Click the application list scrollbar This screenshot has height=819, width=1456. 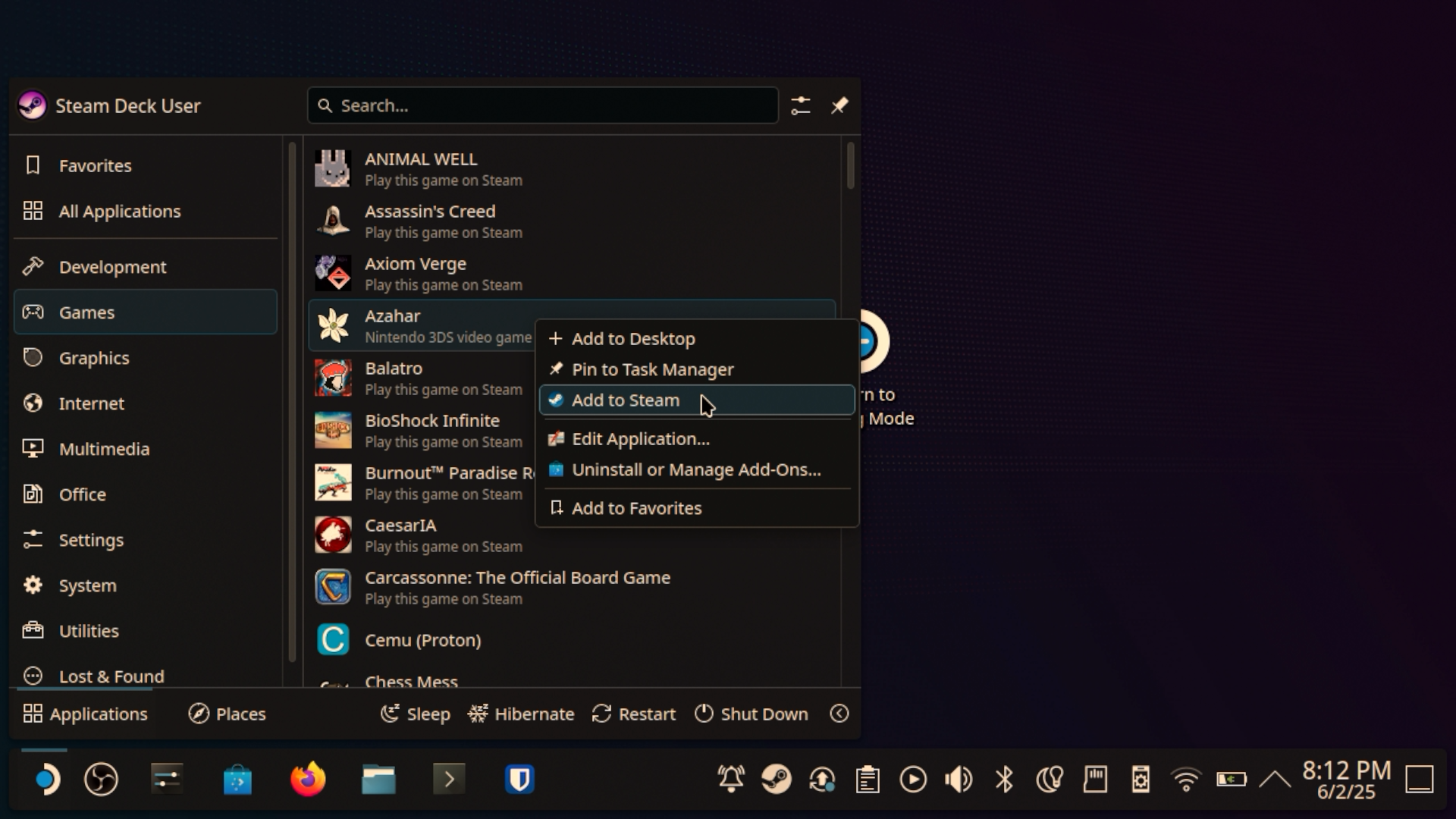click(x=850, y=165)
